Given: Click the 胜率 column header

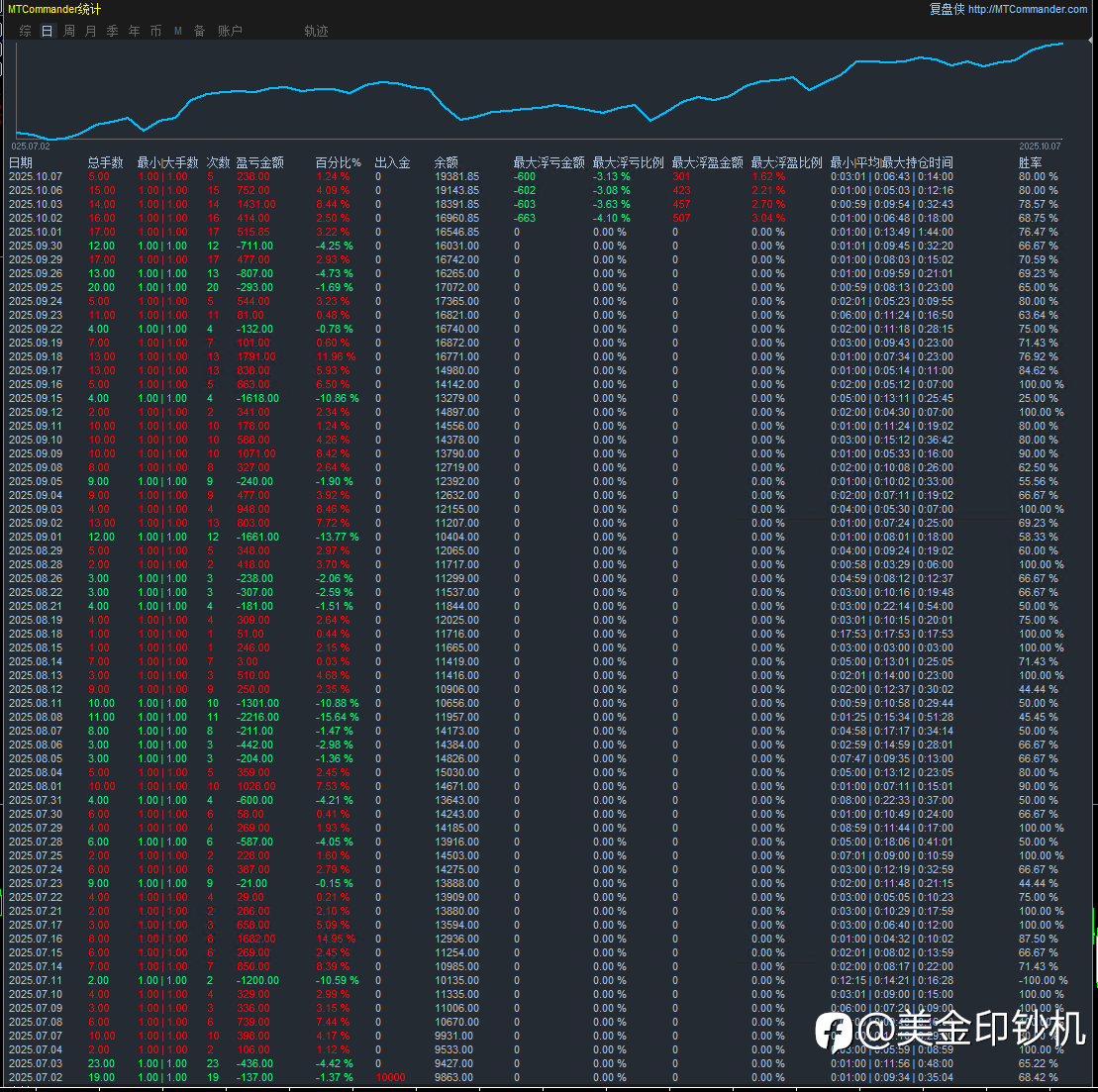Looking at the screenshot, I should [x=1030, y=162].
